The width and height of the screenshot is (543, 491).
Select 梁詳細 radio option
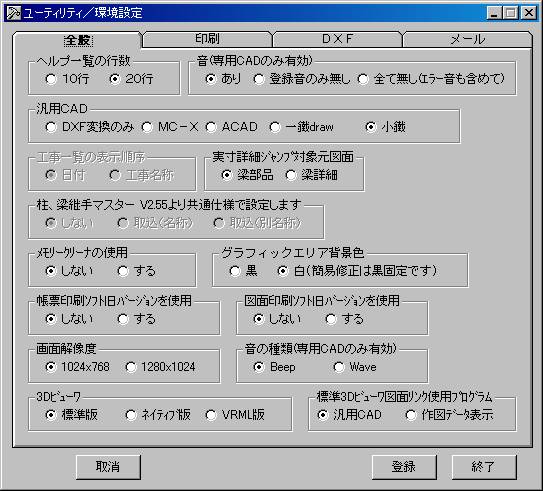312,175
